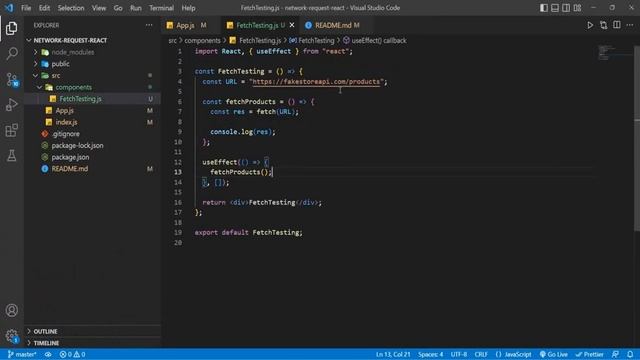Open the Edit menu

[x=44, y=8]
